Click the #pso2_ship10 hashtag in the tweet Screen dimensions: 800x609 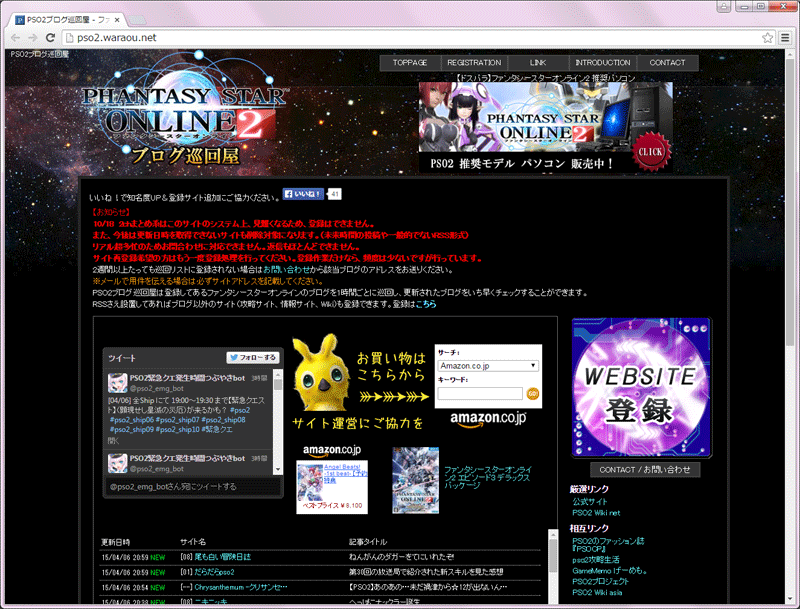[178, 429]
